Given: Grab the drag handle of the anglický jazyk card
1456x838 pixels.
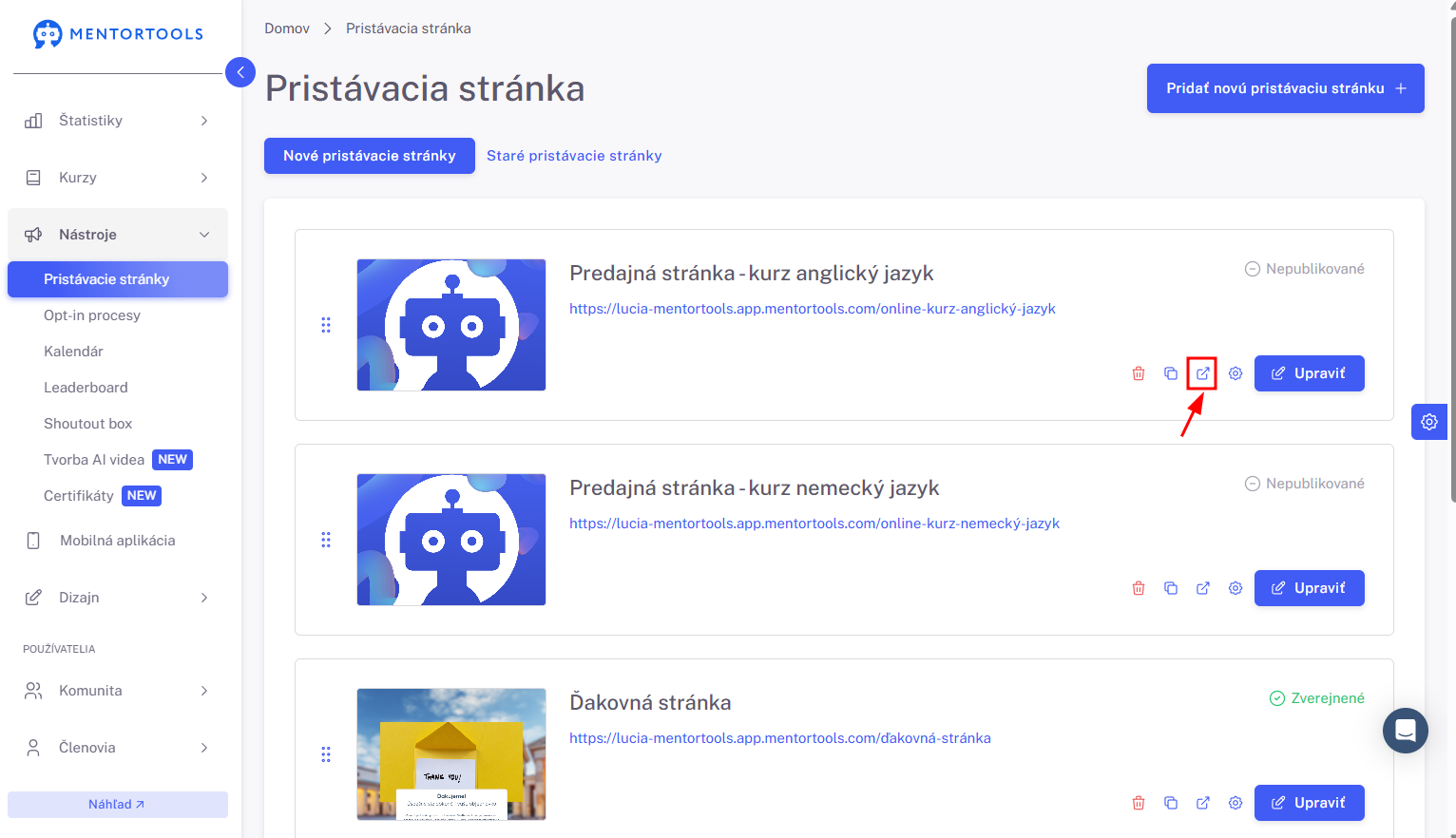Looking at the screenshot, I should click(326, 325).
